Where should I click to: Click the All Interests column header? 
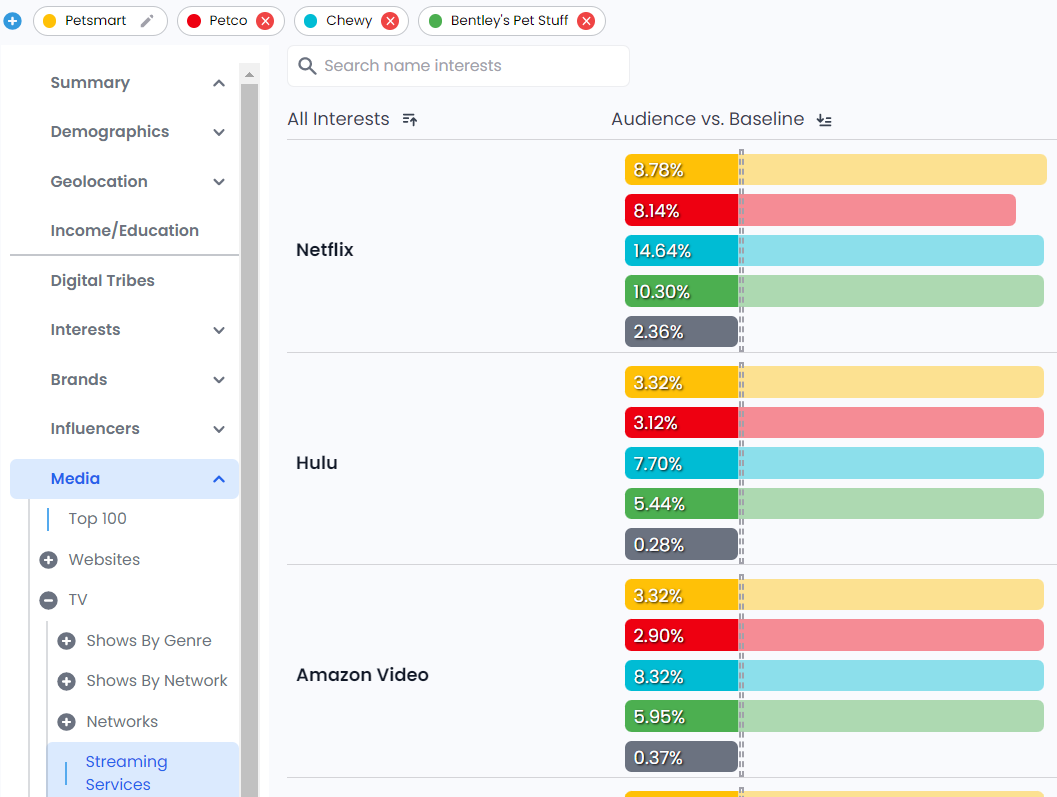tap(338, 119)
